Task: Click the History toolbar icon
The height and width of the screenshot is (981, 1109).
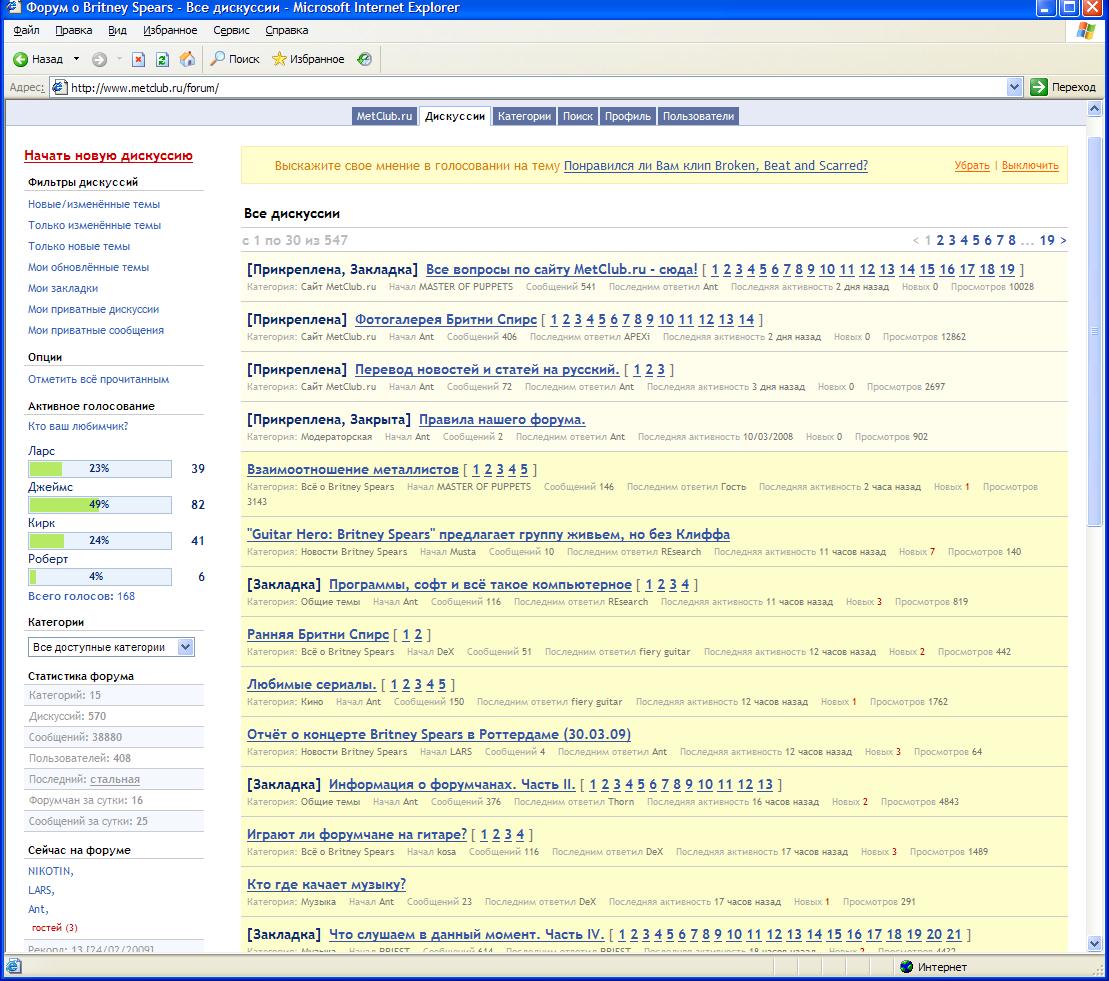Action: click(x=364, y=59)
